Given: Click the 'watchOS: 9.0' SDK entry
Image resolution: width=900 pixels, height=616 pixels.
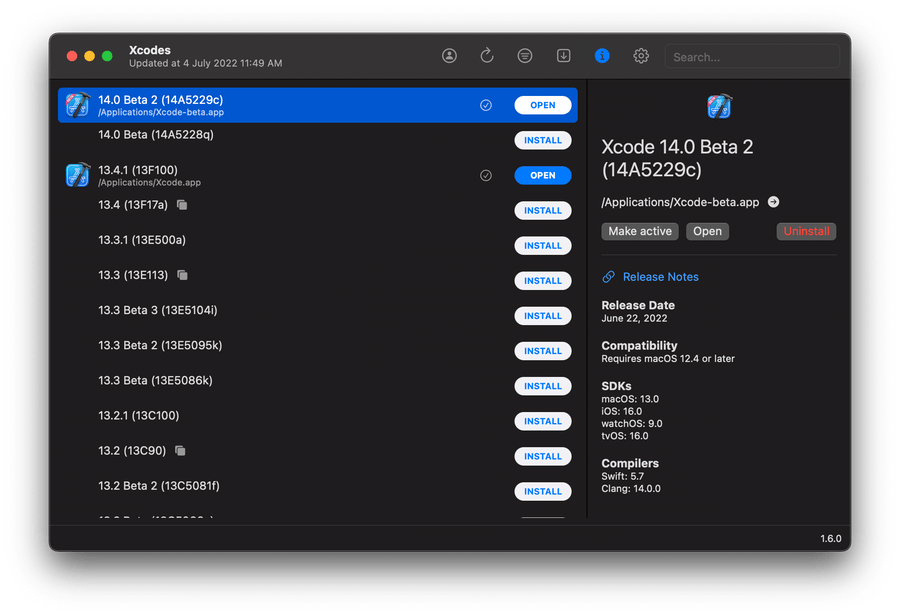Looking at the screenshot, I should 632,424.
